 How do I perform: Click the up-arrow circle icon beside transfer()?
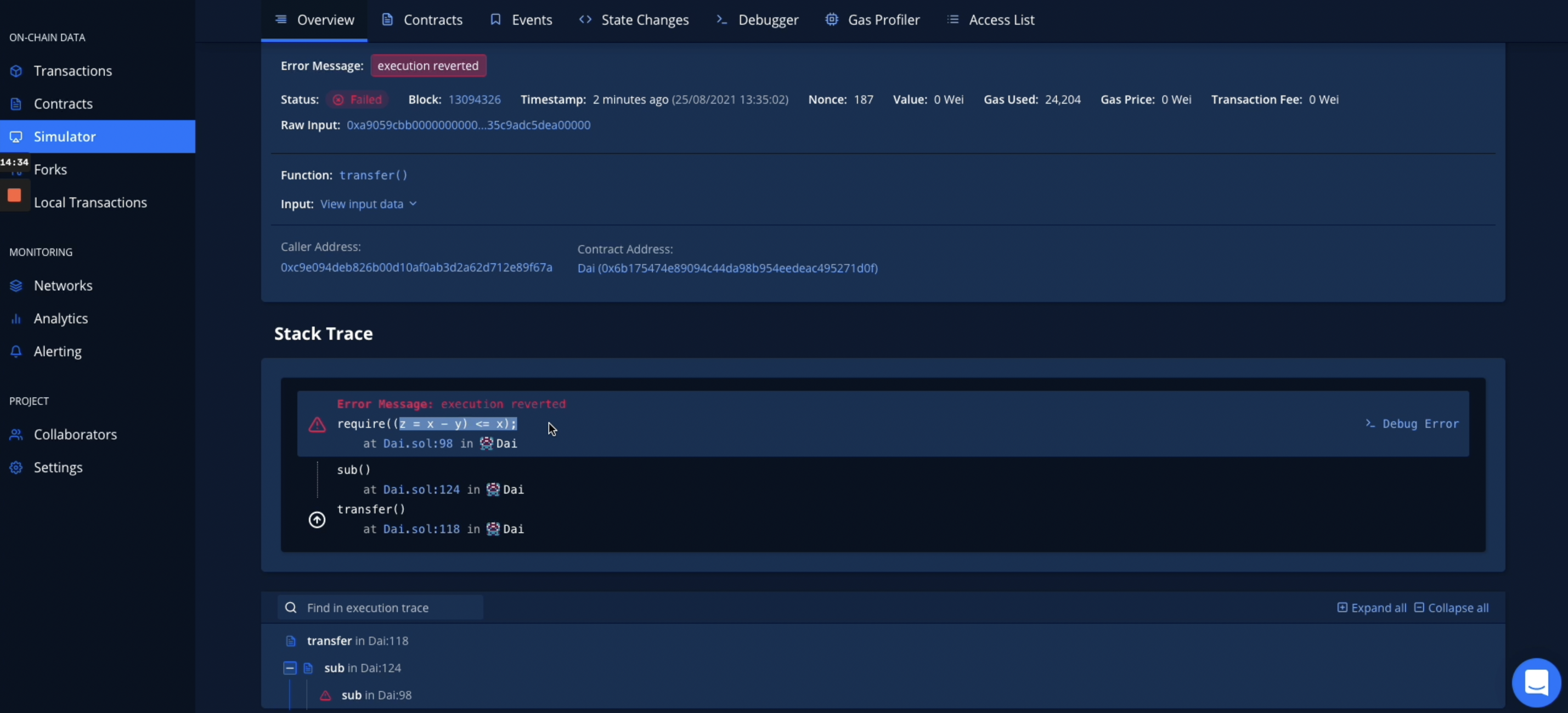(x=317, y=519)
